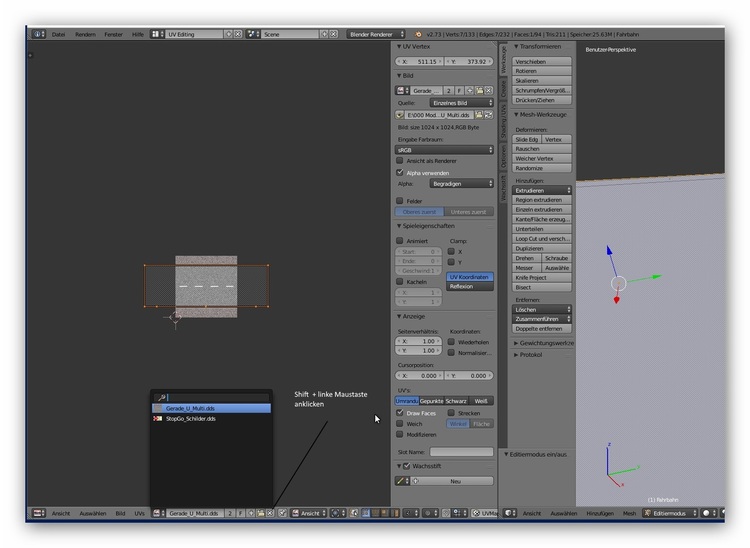This screenshot has width=750, height=548.
Task: Enable the Strecken checkbox
Action: 451,413
